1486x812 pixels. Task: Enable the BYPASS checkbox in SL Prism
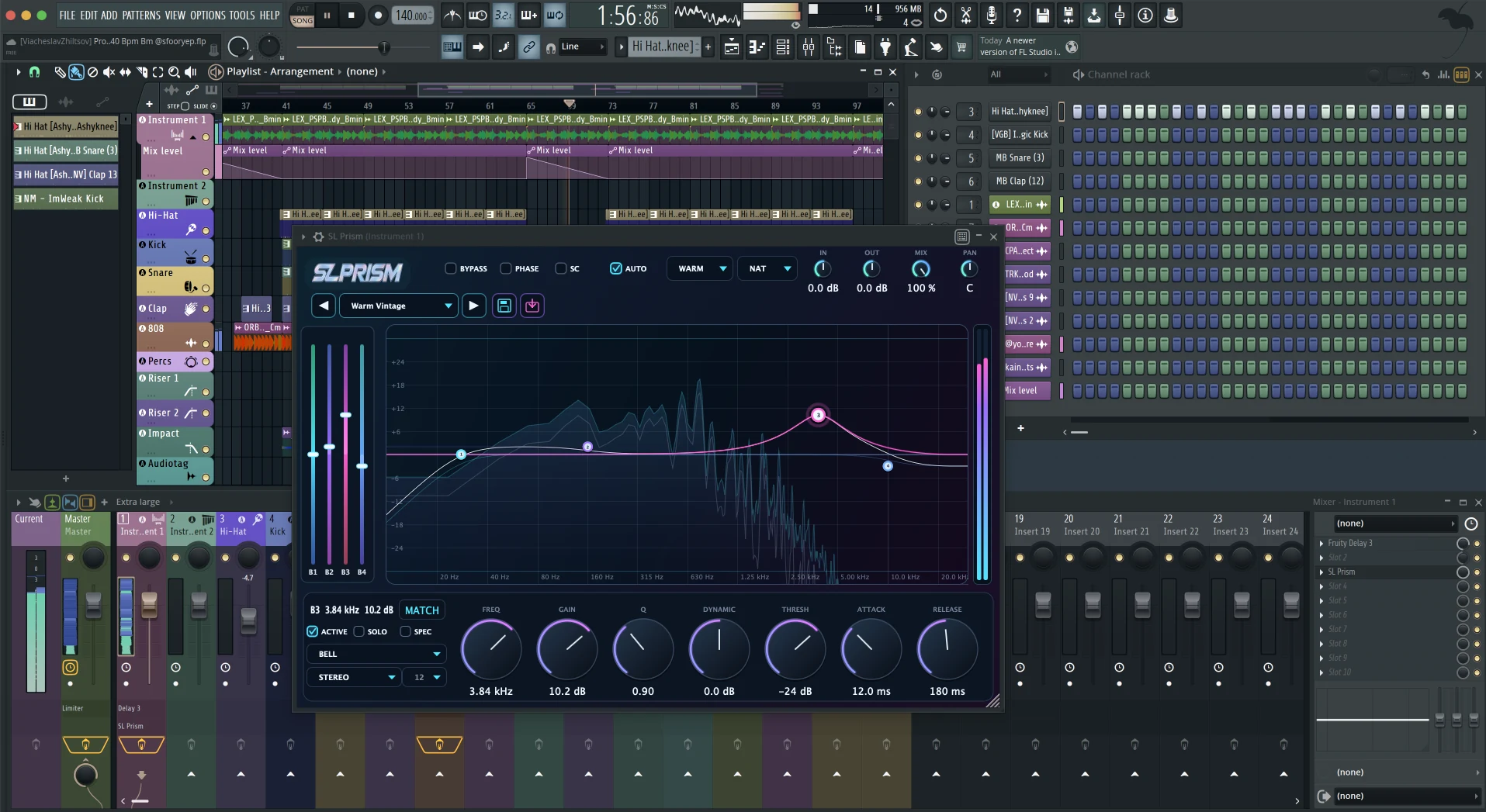point(450,268)
